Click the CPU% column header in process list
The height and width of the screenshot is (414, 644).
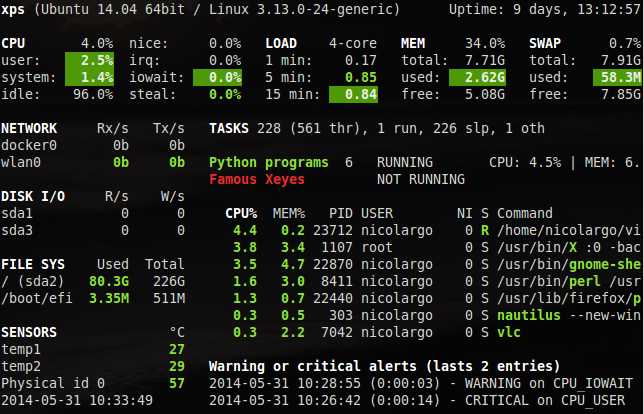tap(241, 213)
